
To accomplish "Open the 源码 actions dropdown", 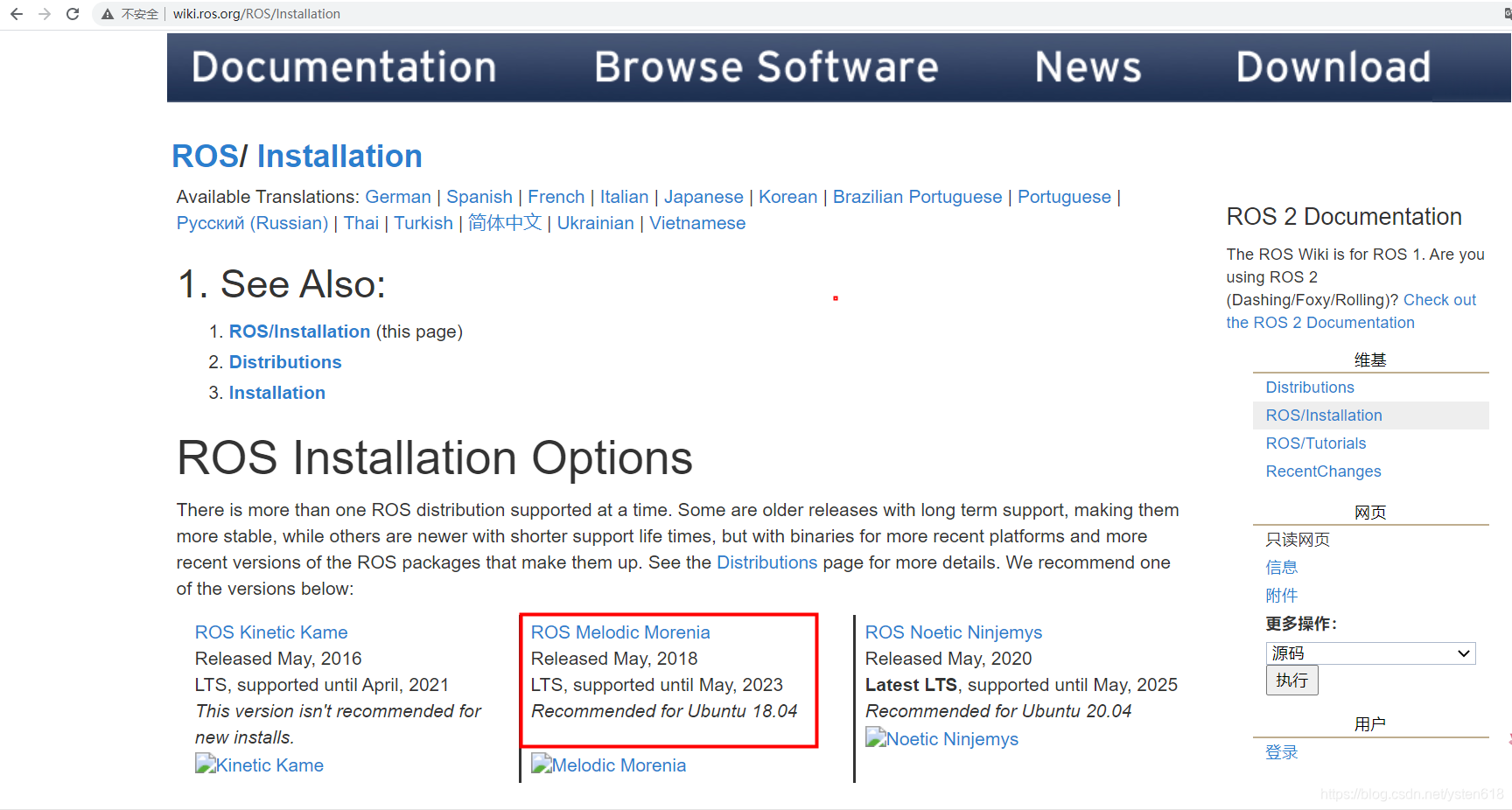I will tap(1370, 653).
